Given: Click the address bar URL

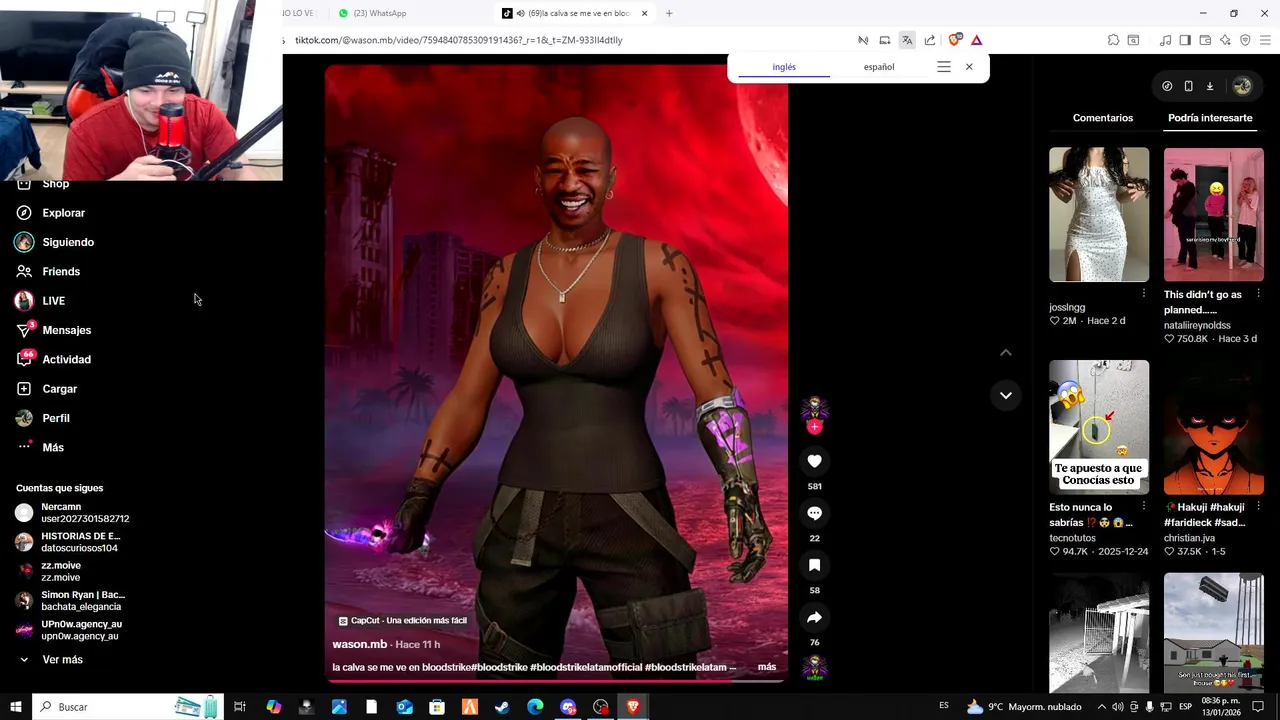Looking at the screenshot, I should point(459,40).
